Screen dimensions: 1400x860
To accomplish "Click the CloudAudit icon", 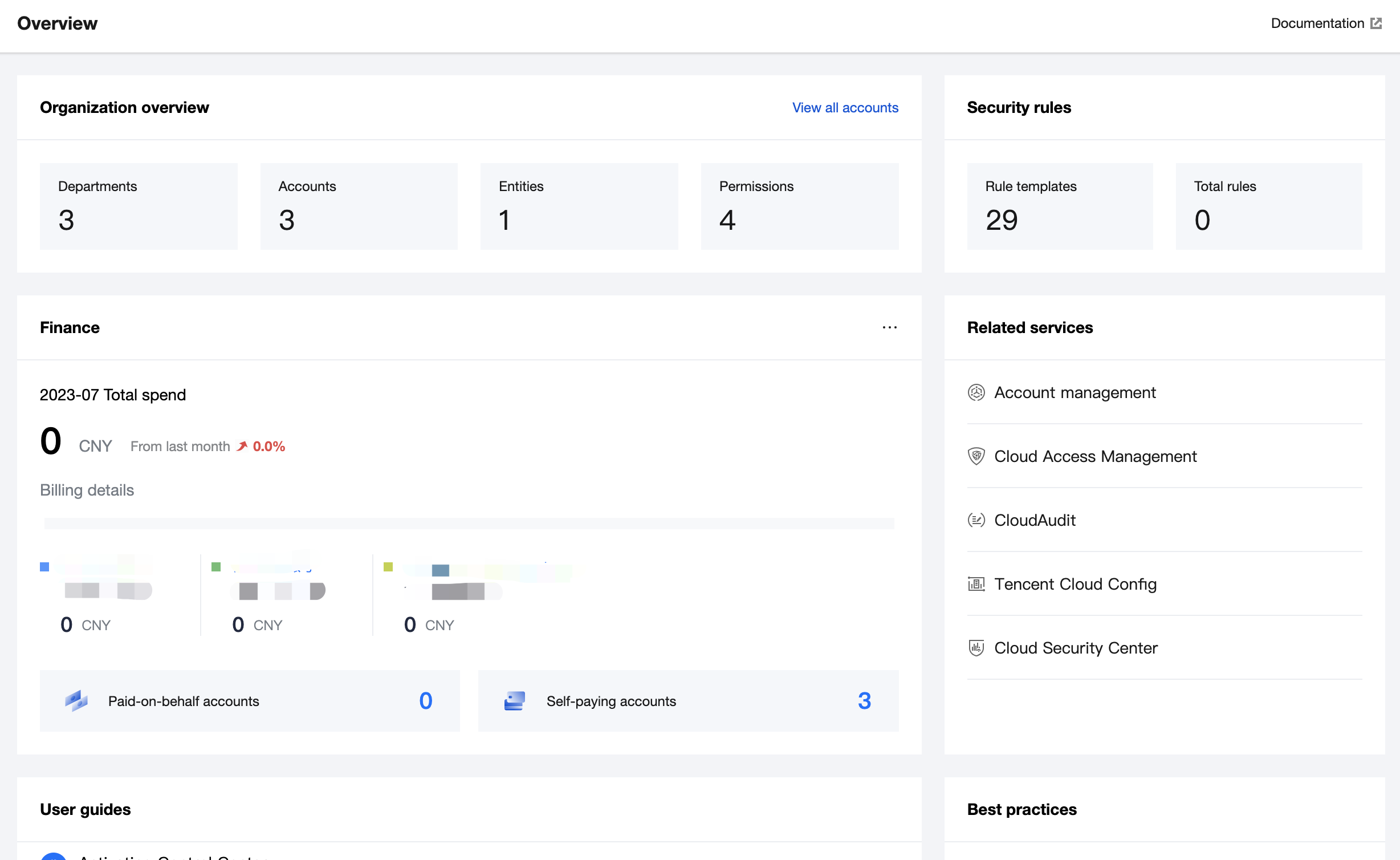I will [x=976, y=521].
